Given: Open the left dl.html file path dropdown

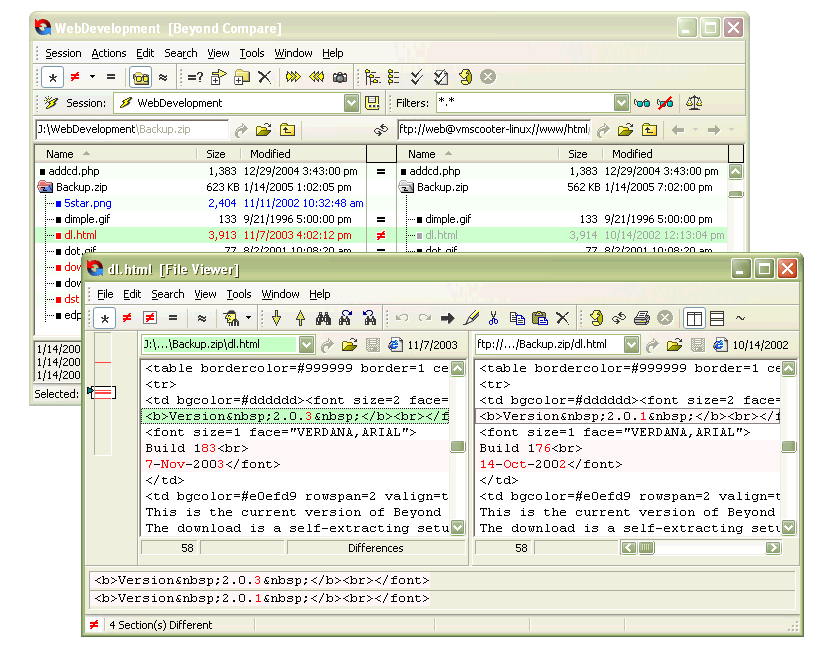Looking at the screenshot, I should tap(305, 345).
